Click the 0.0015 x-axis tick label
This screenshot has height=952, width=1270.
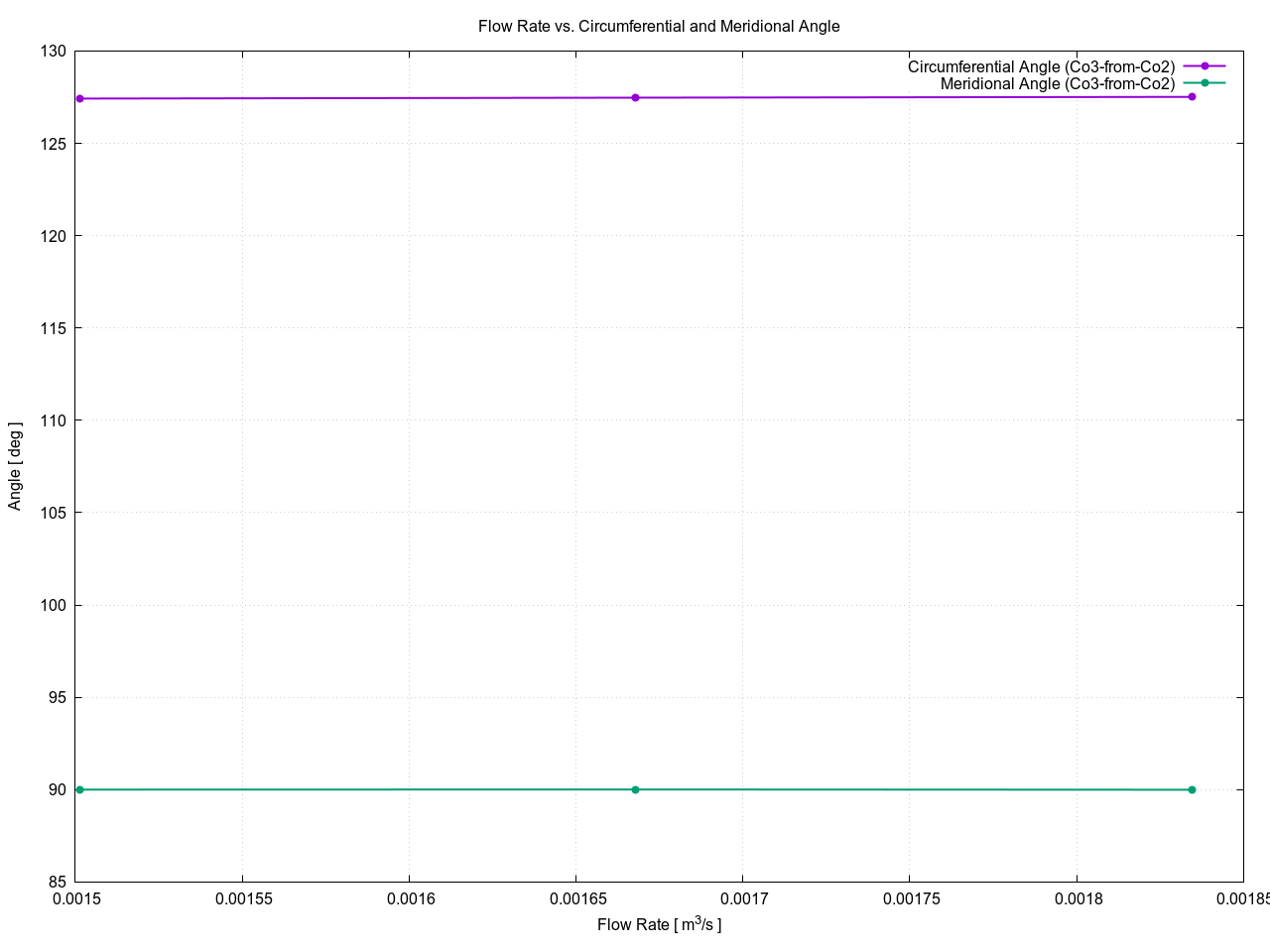click(75, 899)
